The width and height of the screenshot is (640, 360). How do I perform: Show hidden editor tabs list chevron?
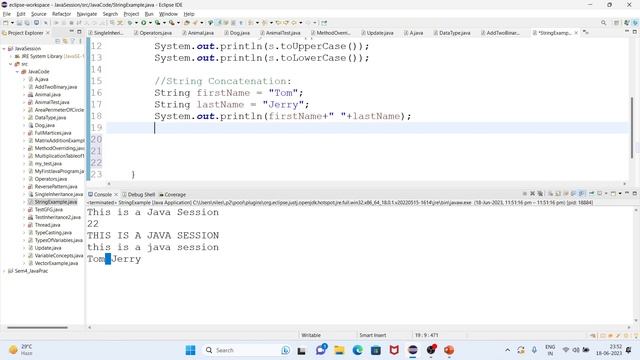coord(586,32)
